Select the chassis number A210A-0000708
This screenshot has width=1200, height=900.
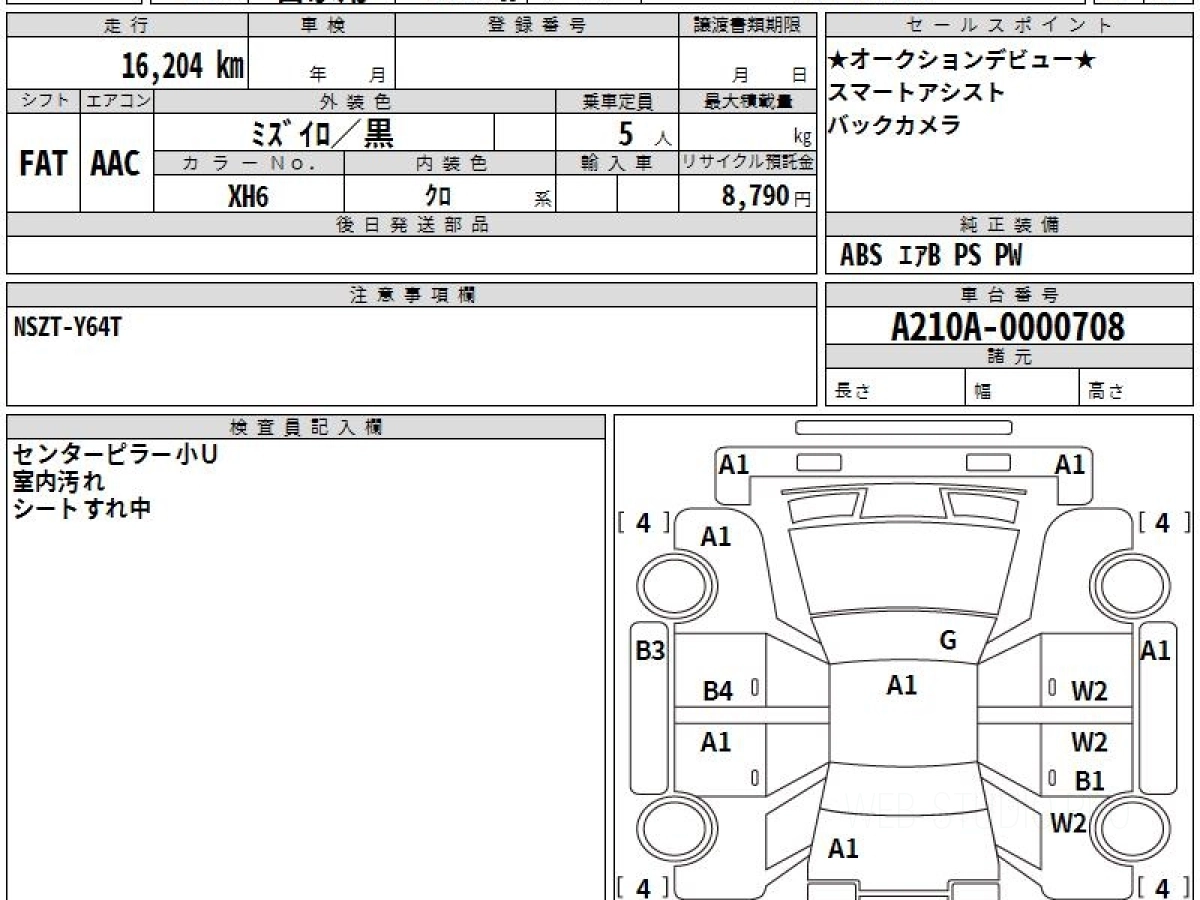tap(1008, 327)
